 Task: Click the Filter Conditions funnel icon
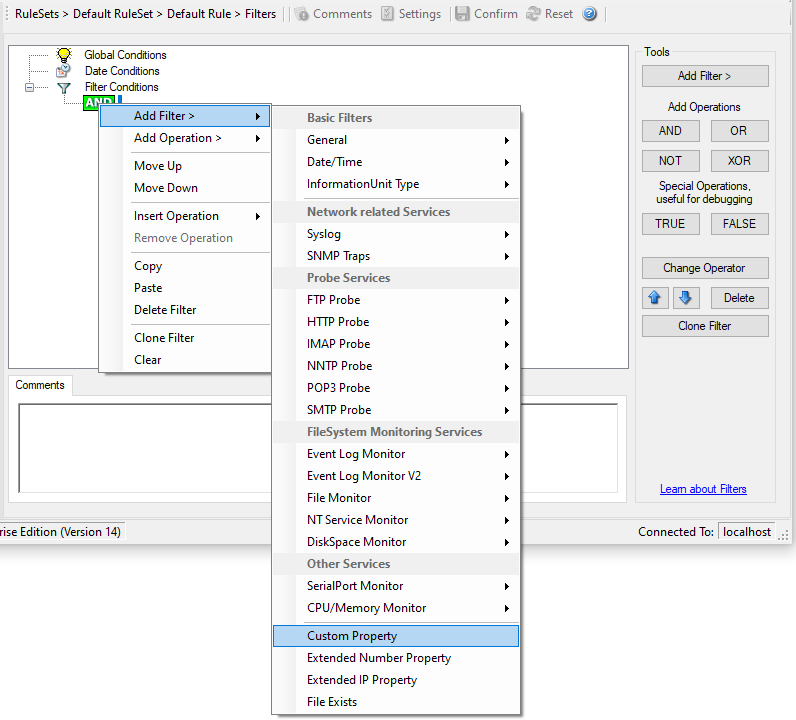point(64,88)
